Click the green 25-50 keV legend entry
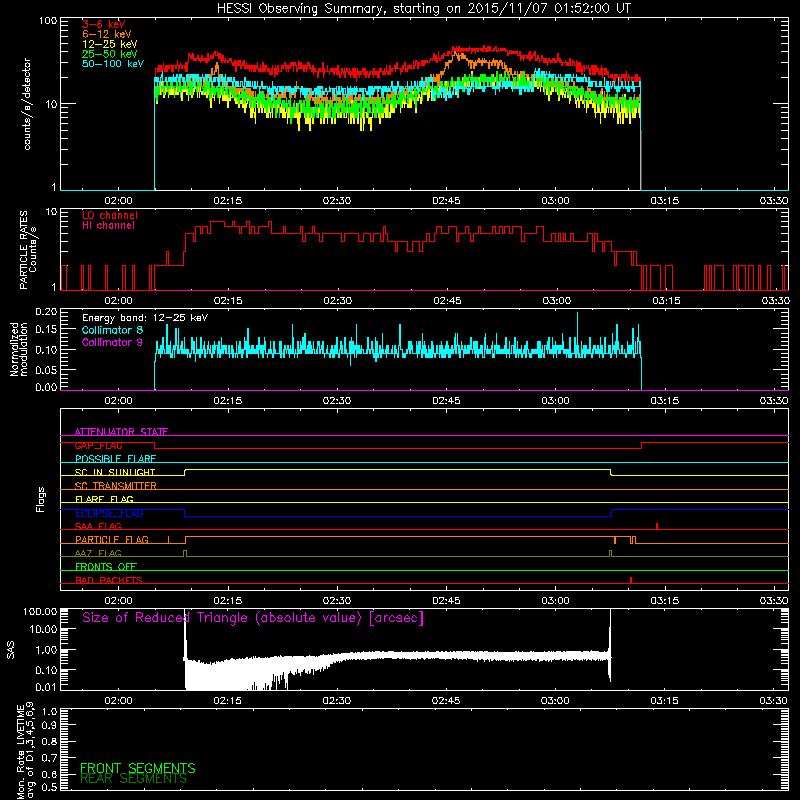Screen dimensions: 800x800 (x=110, y=54)
